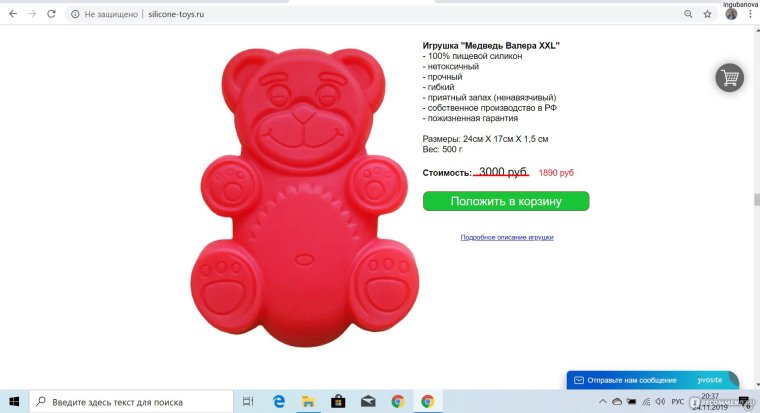This screenshot has height=413, width=760.
Task: Open Chrome three-dot menu
Action: (750, 14)
